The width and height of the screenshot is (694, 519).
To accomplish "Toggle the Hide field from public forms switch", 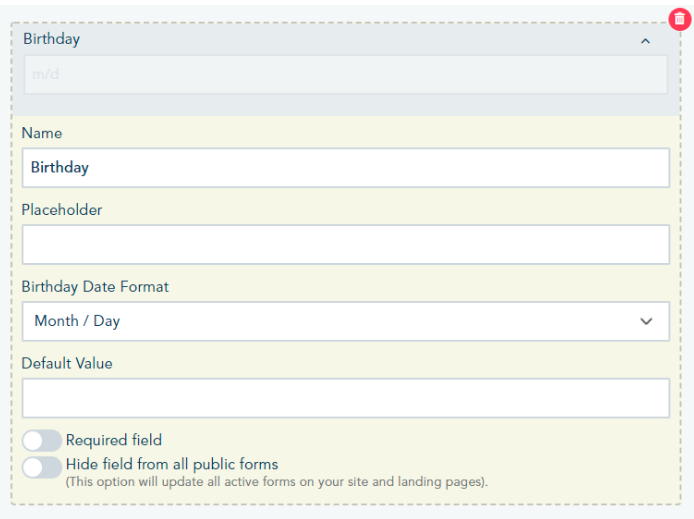I will coord(42,467).
